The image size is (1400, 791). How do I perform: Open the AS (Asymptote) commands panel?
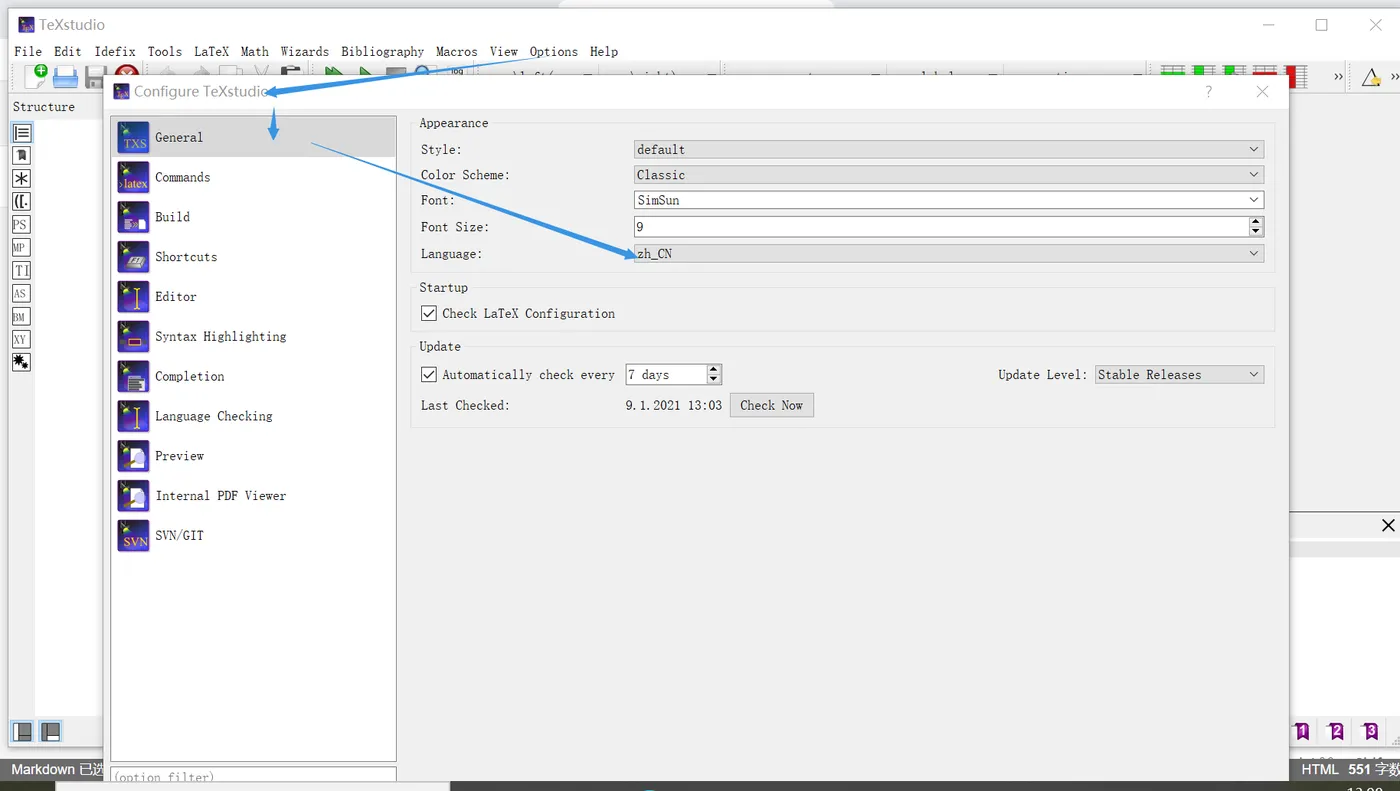21,294
